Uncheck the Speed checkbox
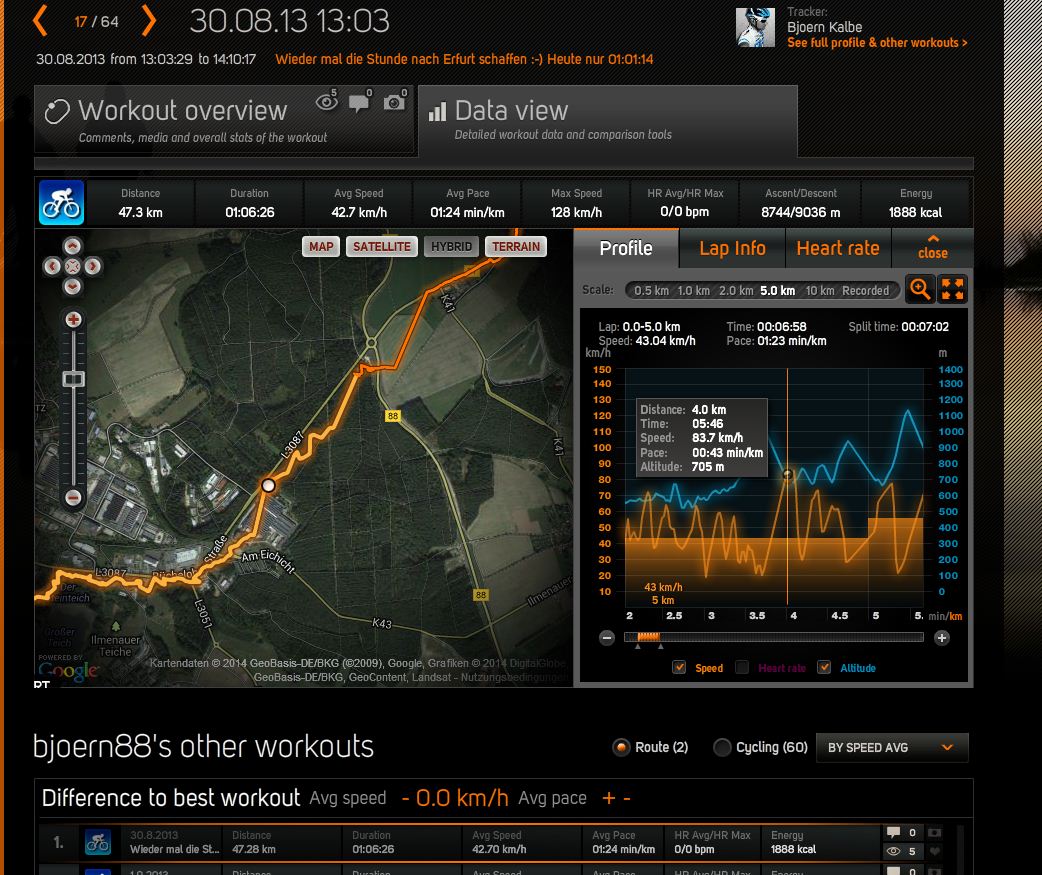Viewport: 1042px width, 875px height. point(680,667)
